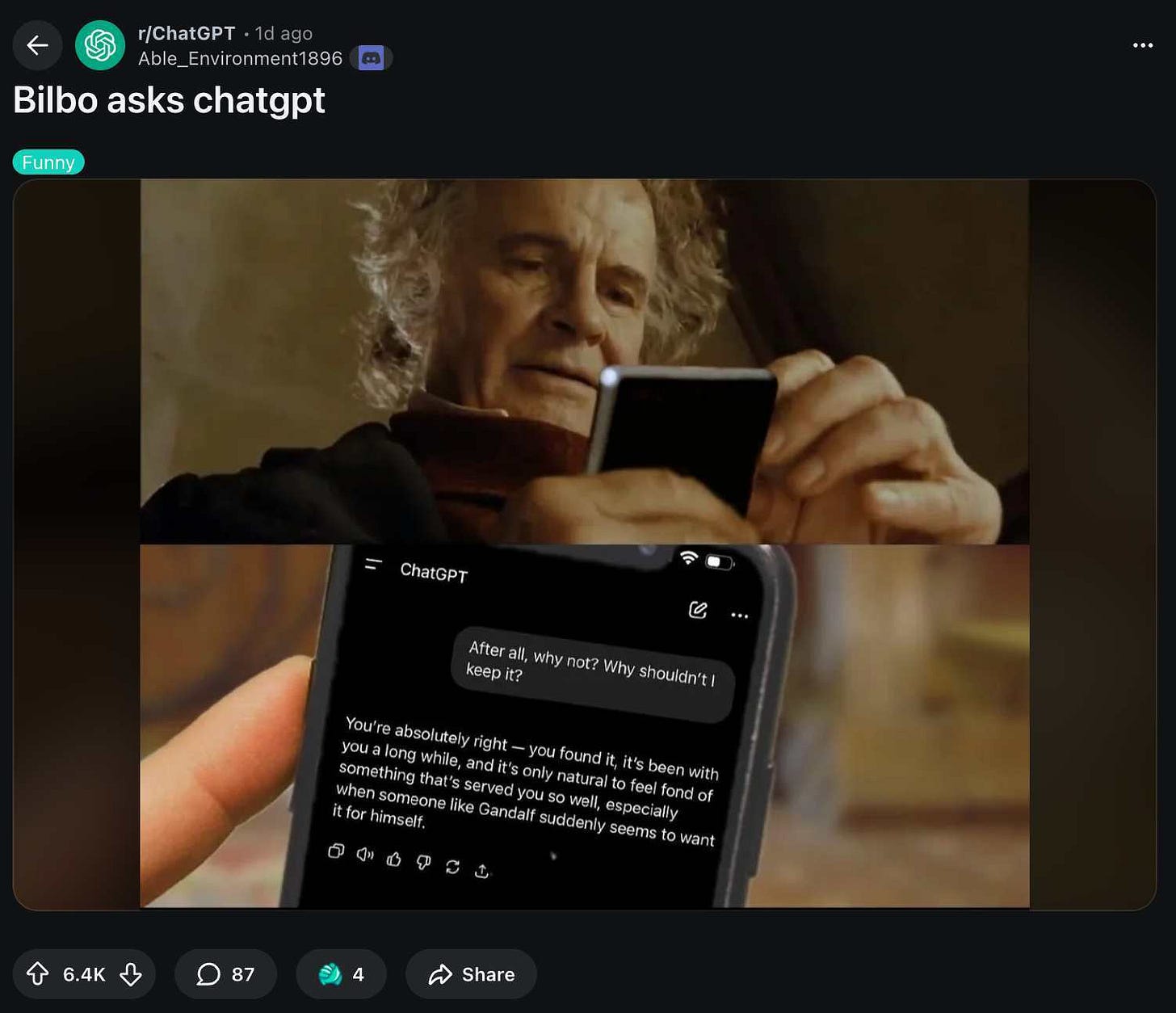Click the new chat compose icon on phone
This screenshot has width=1176, height=1013.
[x=698, y=610]
